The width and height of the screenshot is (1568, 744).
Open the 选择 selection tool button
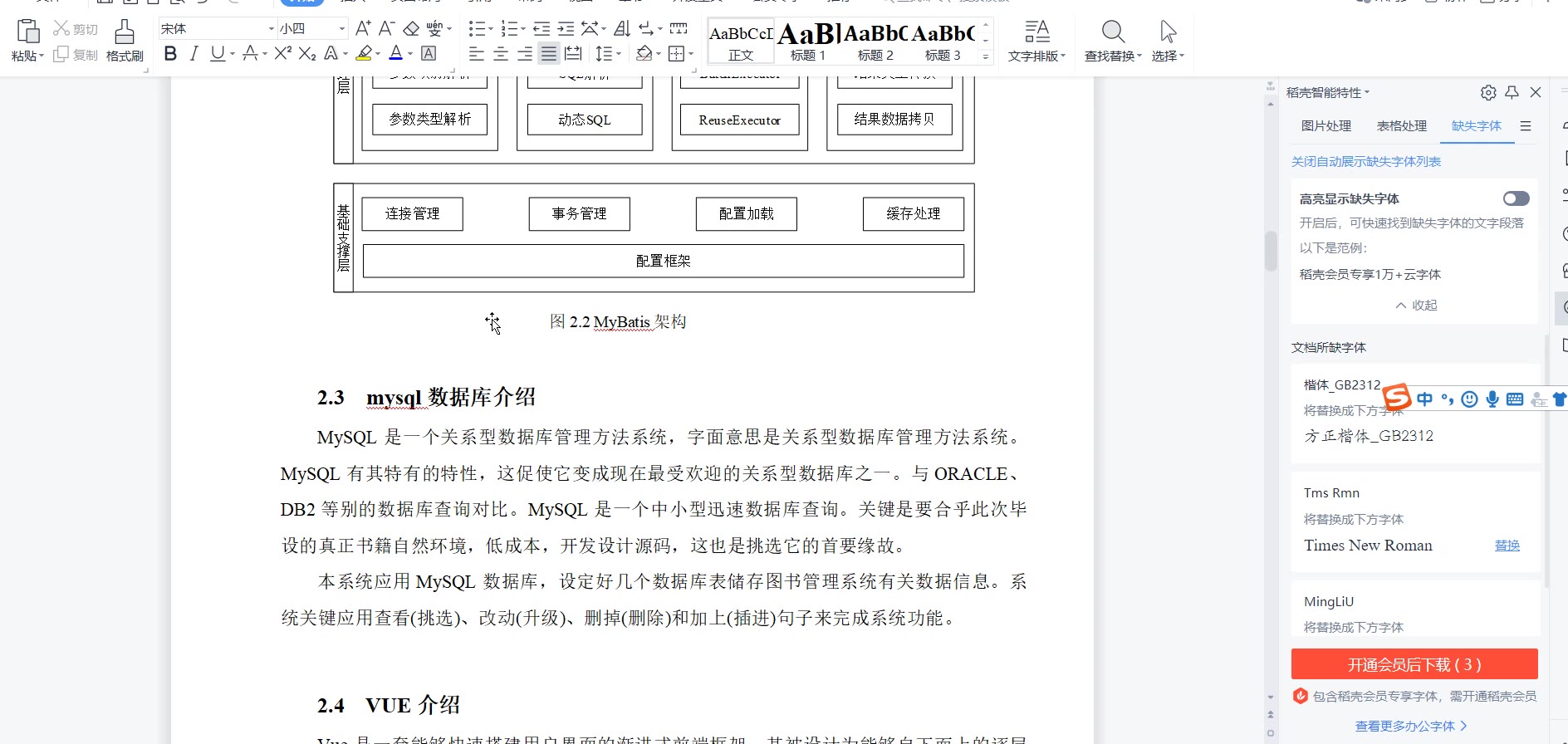(1168, 41)
